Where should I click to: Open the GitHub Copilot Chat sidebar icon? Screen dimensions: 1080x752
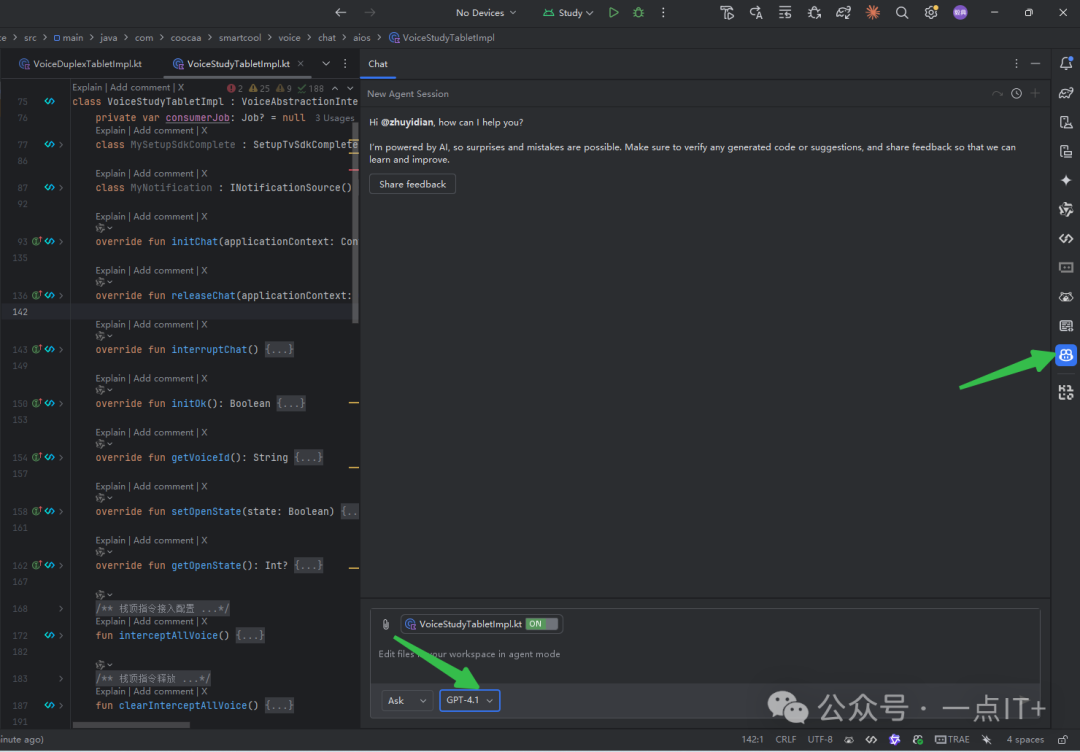(1066, 355)
